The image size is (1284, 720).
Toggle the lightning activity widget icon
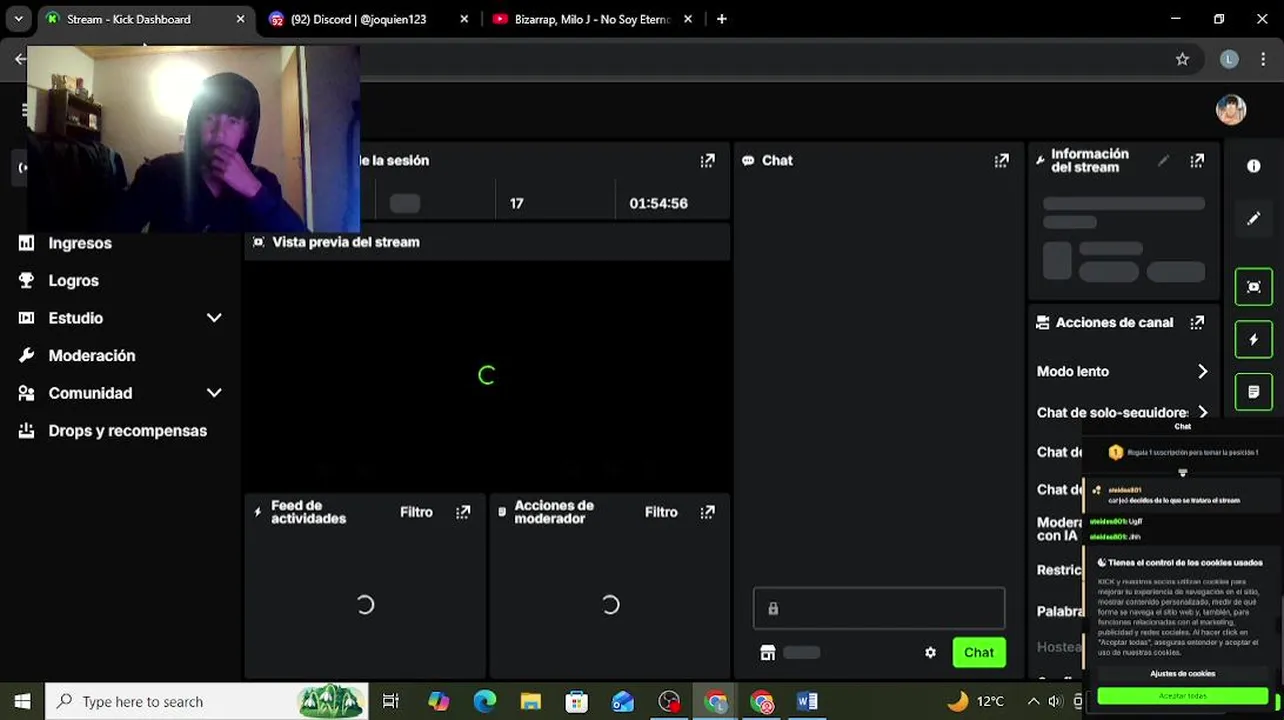tap(1253, 339)
